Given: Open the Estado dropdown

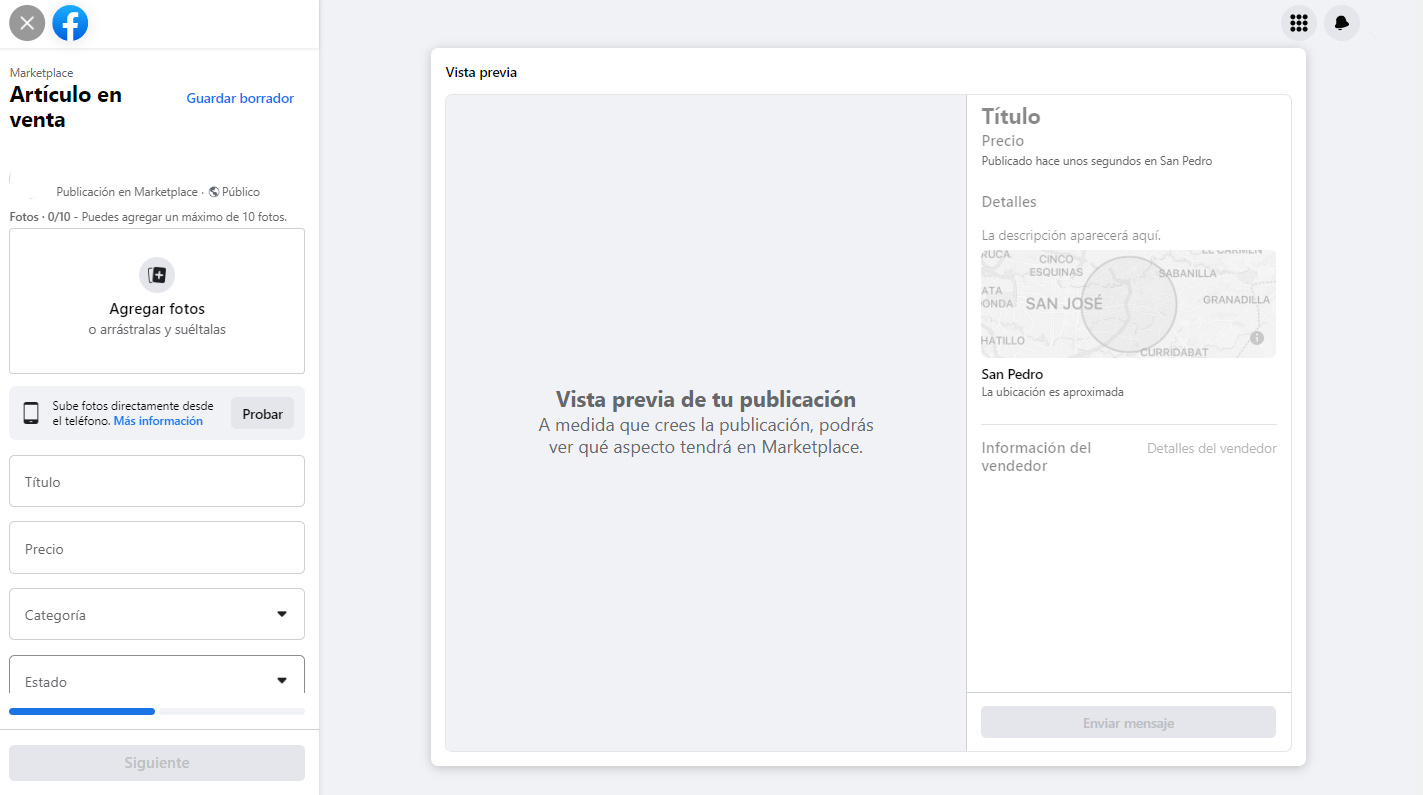Looking at the screenshot, I should pyautogui.click(x=157, y=675).
